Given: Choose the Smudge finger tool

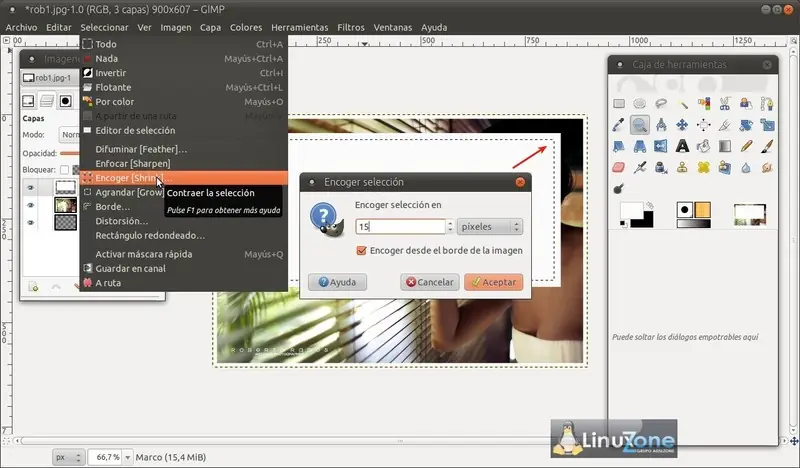Looking at the screenshot, I should tap(767, 167).
